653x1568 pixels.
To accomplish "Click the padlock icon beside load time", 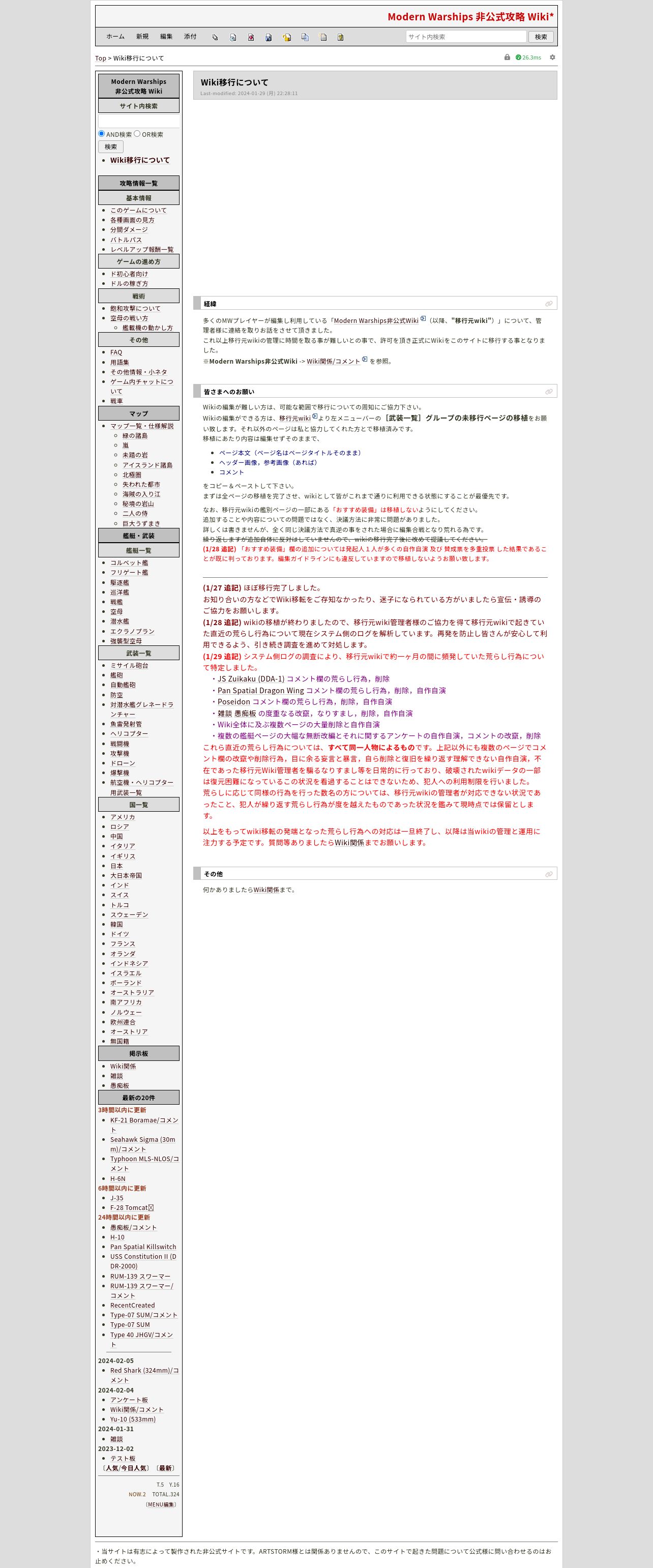I will (x=507, y=57).
